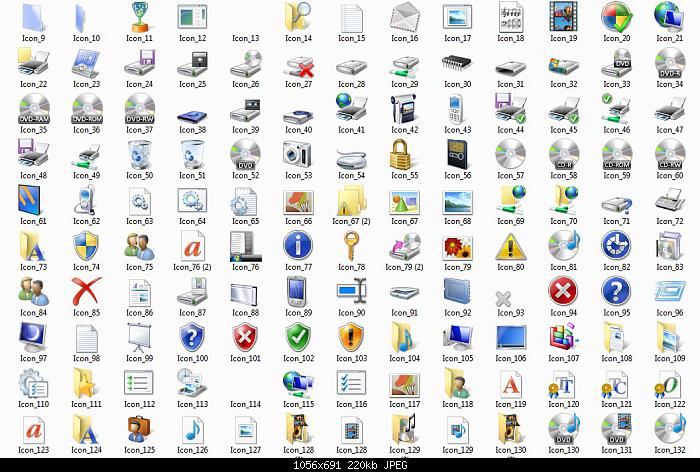Select the gold key icon Icon_78
Image resolution: width=700 pixels, height=472 pixels.
(x=351, y=246)
